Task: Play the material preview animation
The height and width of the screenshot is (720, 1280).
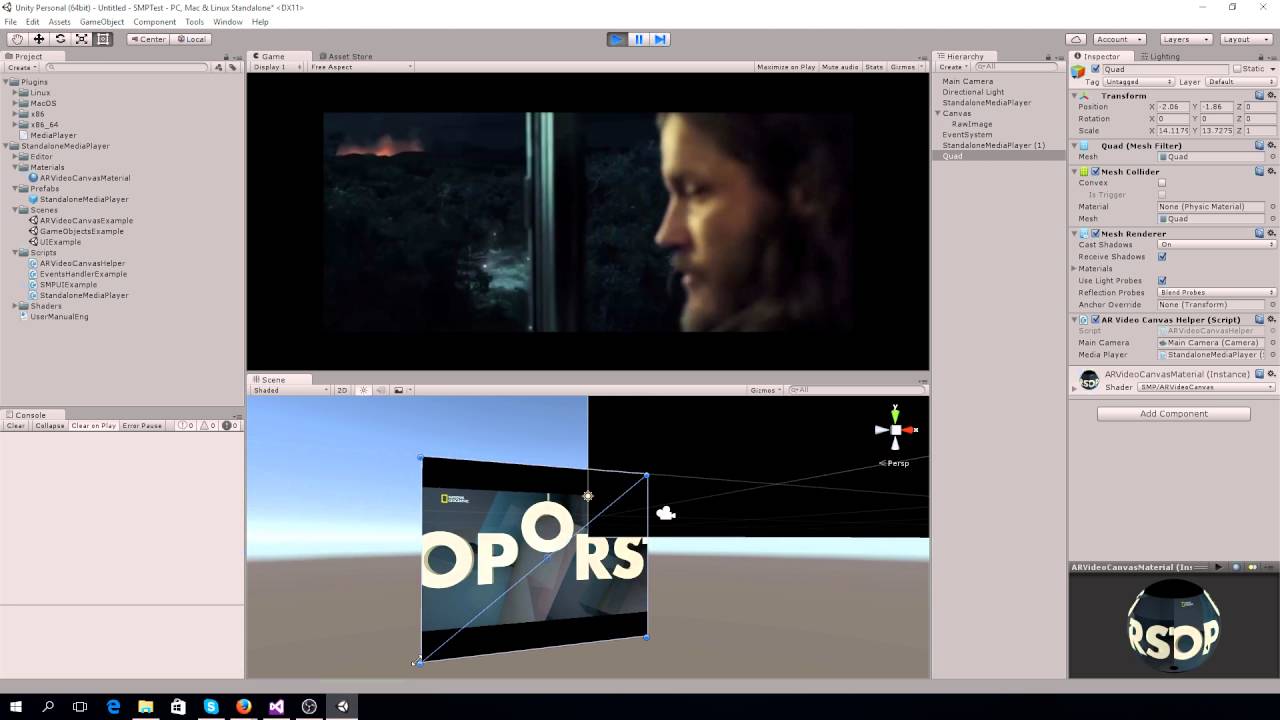Action: click(x=1218, y=567)
